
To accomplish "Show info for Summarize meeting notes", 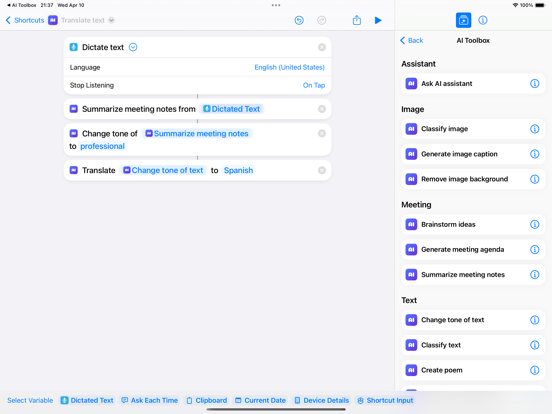I will (534, 275).
